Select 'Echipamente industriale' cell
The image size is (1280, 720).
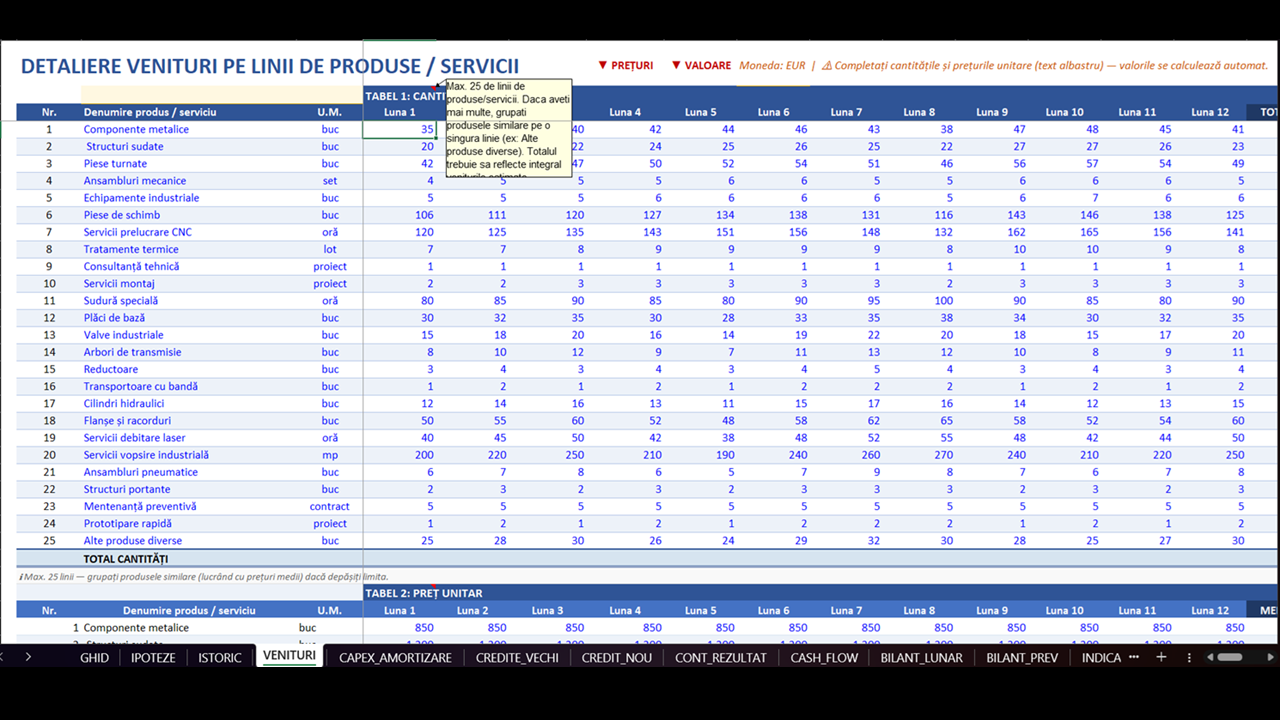(141, 198)
